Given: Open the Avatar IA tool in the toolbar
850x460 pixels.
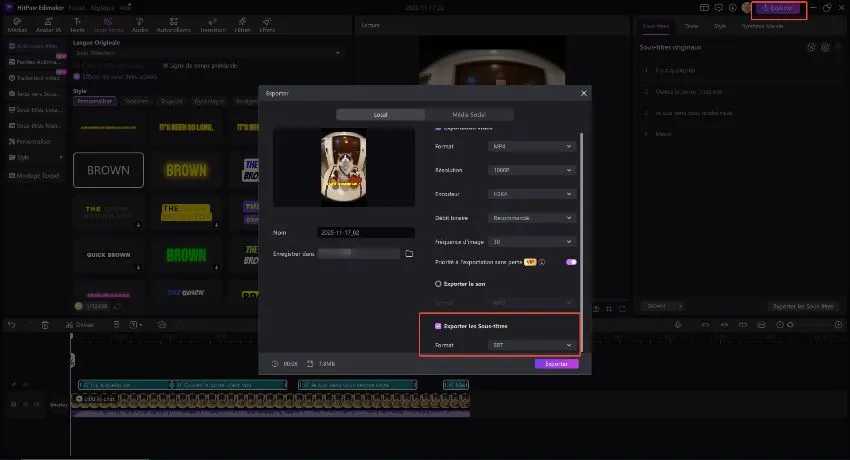Looking at the screenshot, I should pyautogui.click(x=47, y=27).
